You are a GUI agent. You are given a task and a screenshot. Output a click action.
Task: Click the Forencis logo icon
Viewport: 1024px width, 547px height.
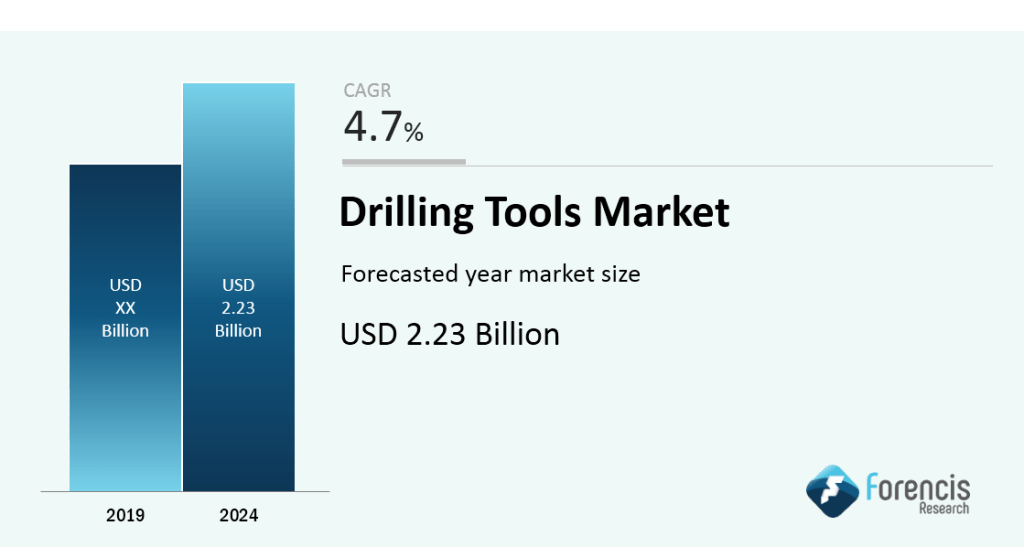coord(832,492)
